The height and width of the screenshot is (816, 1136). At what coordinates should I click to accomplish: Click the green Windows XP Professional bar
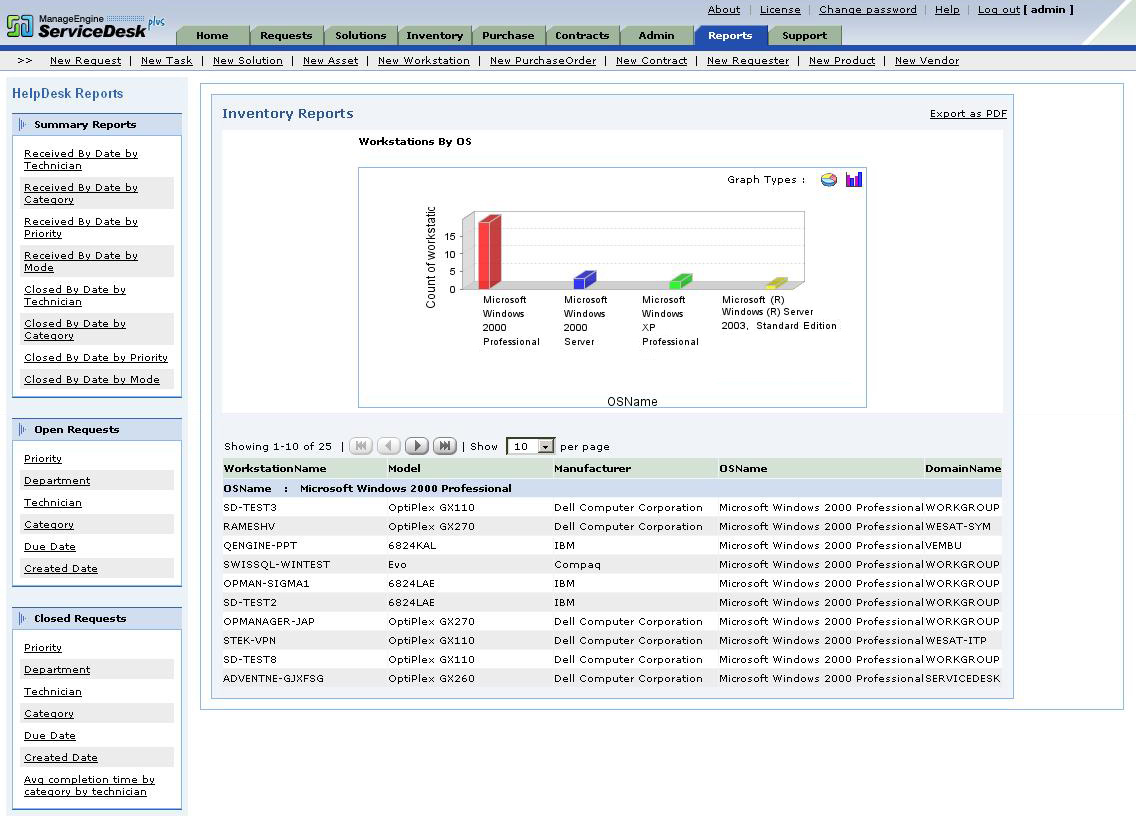click(x=680, y=282)
